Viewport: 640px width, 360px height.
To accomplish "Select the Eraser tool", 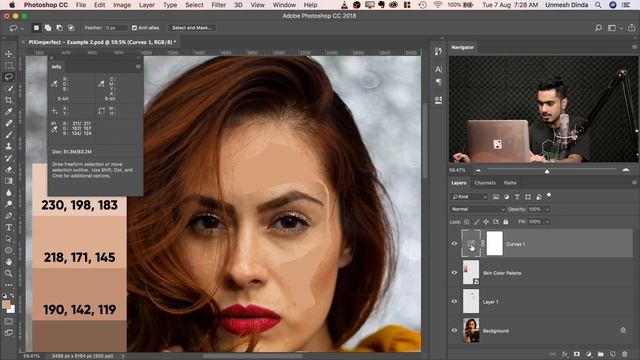I will (9, 169).
